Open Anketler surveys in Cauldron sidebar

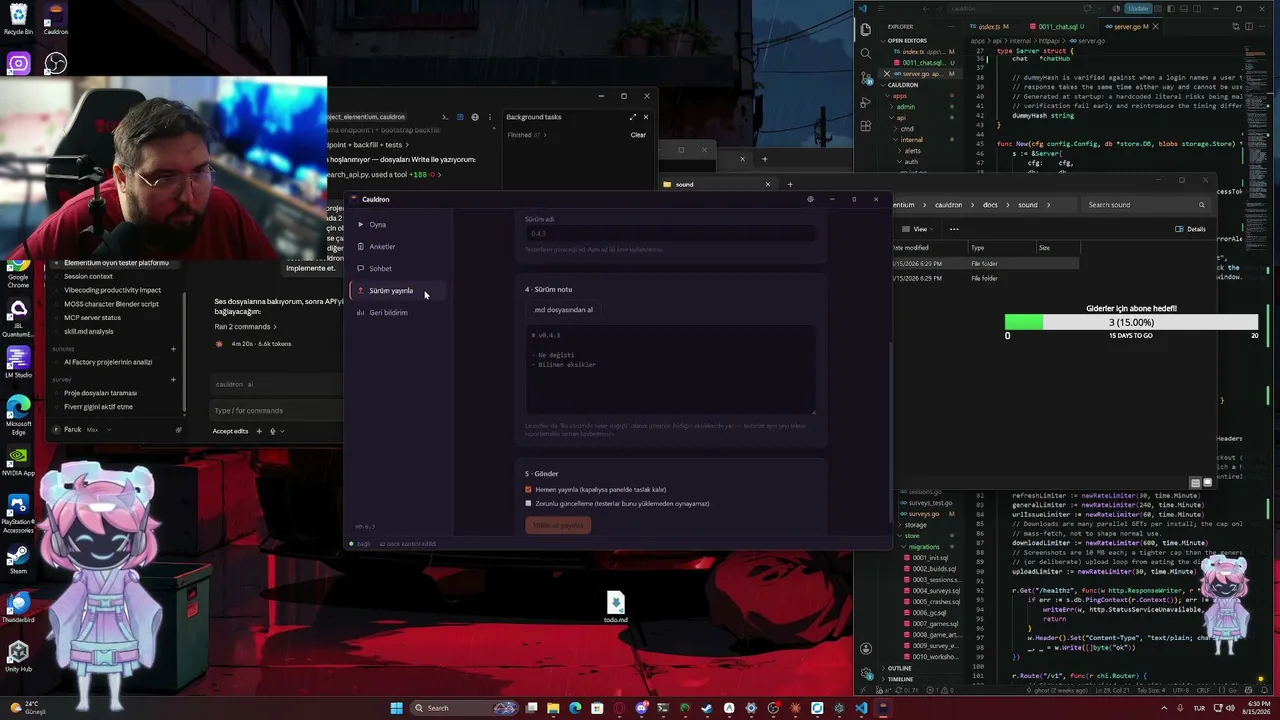tap(400, 246)
